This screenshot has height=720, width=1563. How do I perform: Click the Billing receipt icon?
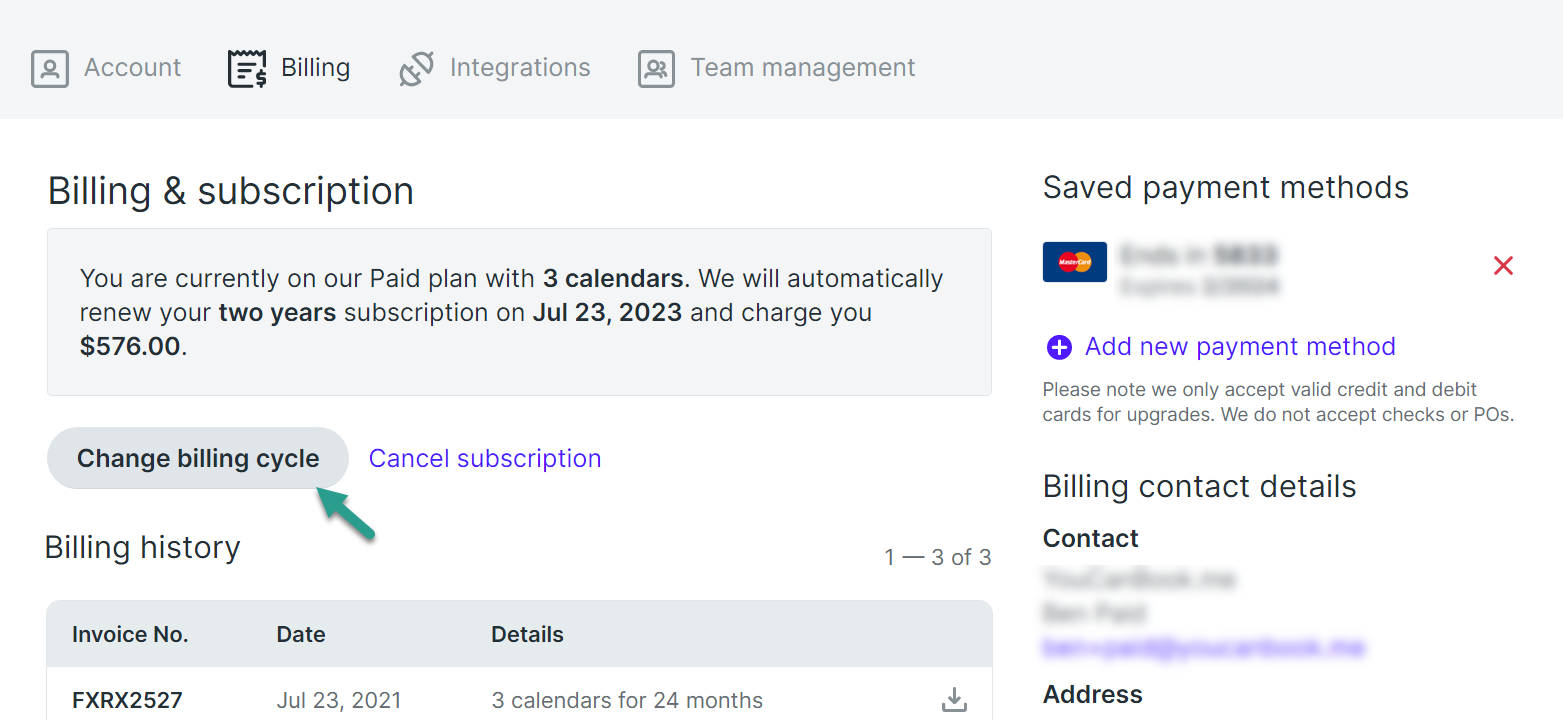(x=247, y=69)
